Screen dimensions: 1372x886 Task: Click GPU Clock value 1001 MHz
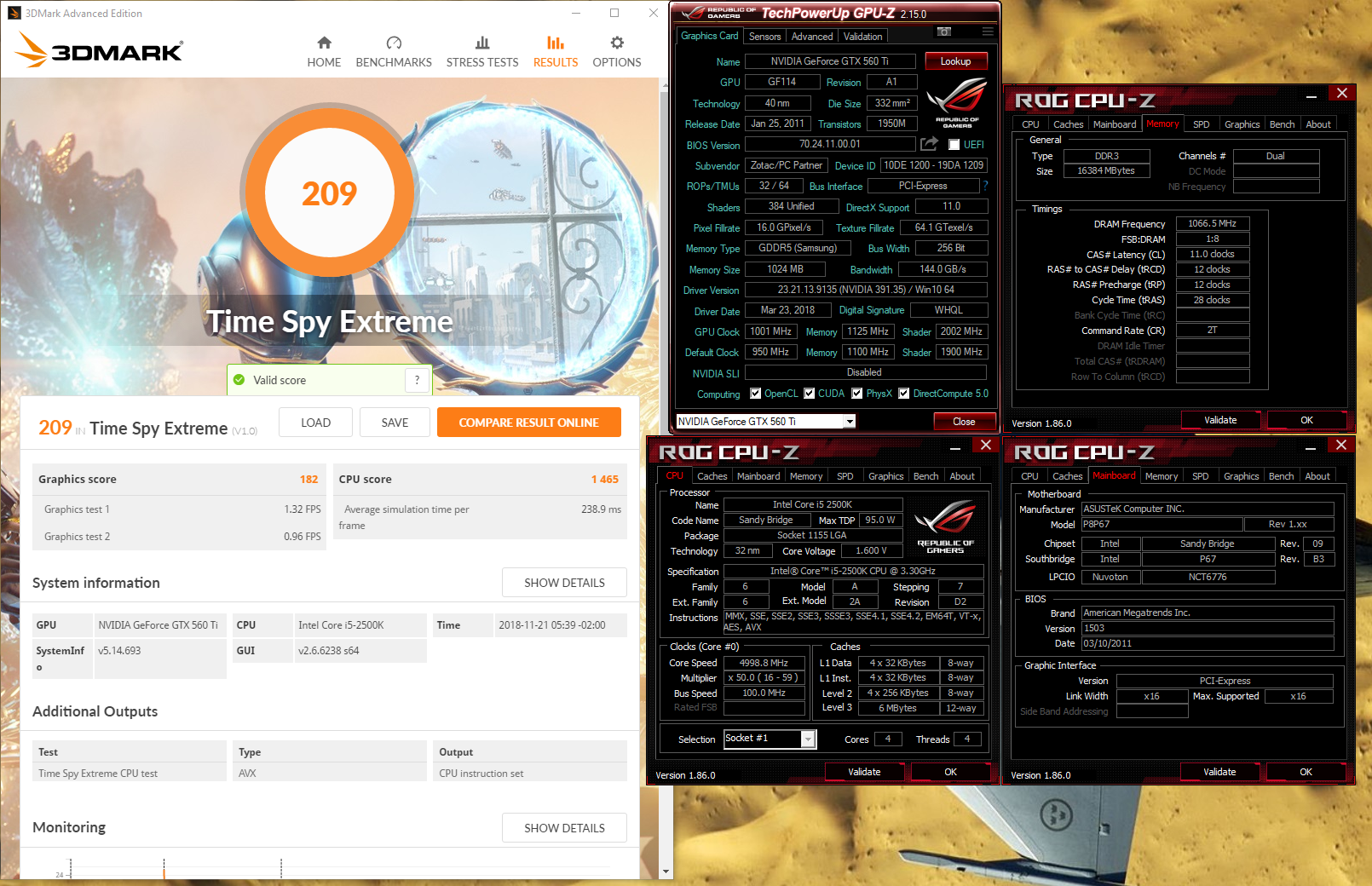coord(771,331)
